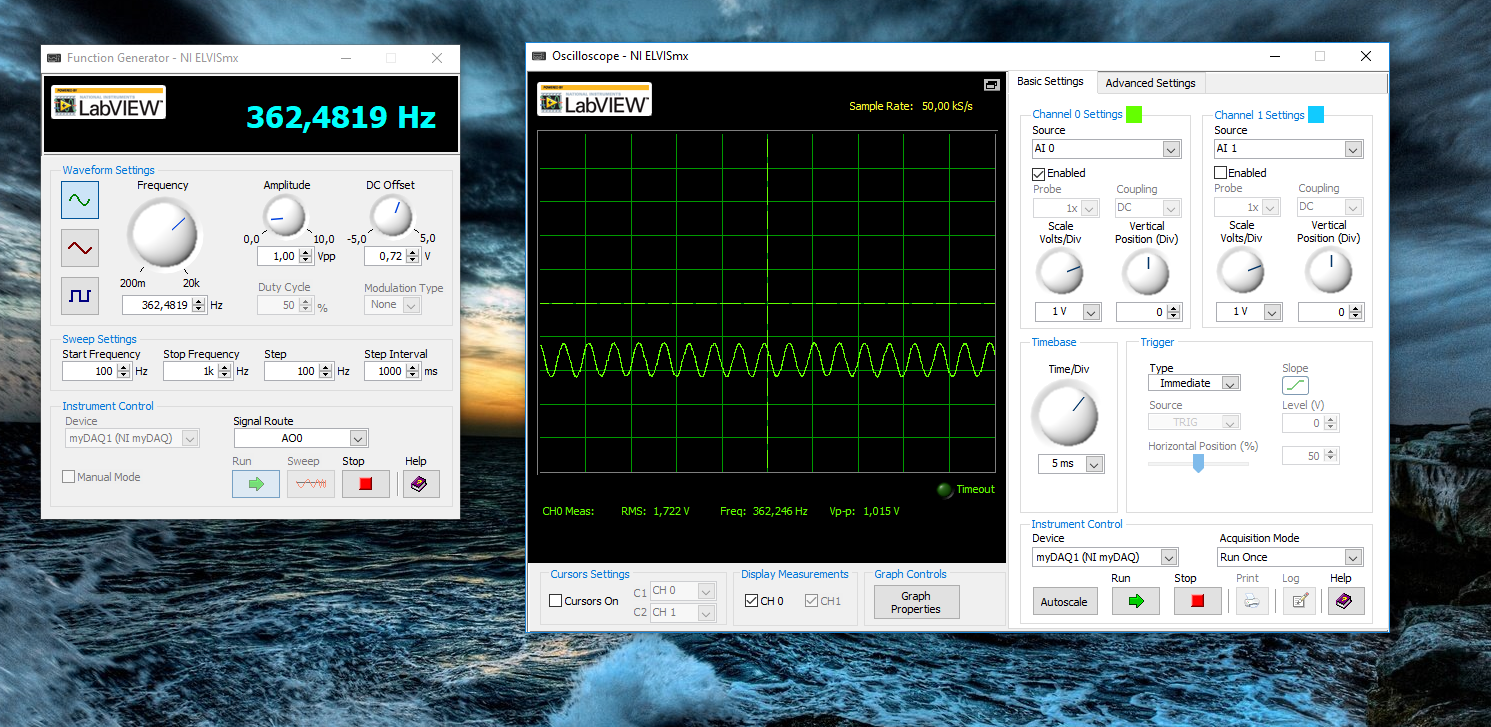
Task: Click the Channel 0 green color swatch
Action: 1134,115
